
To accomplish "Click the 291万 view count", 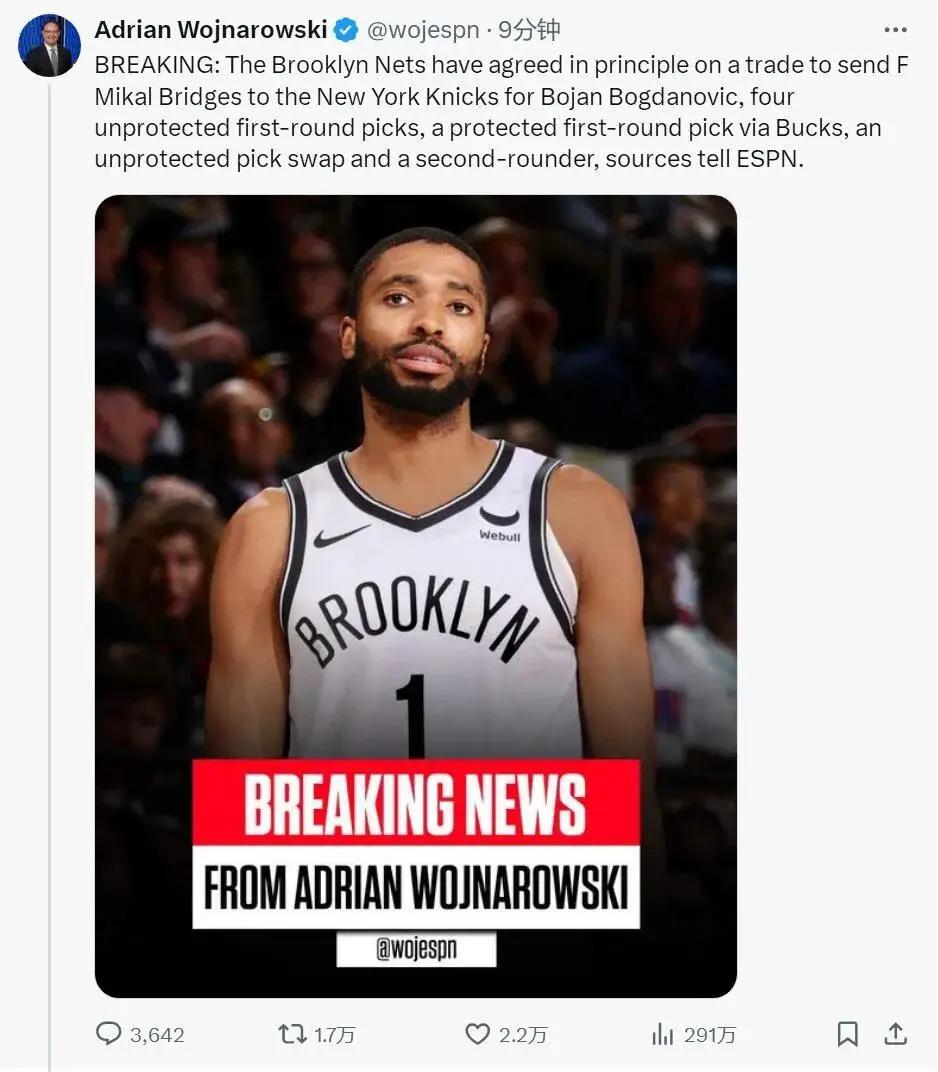I will click(710, 1035).
